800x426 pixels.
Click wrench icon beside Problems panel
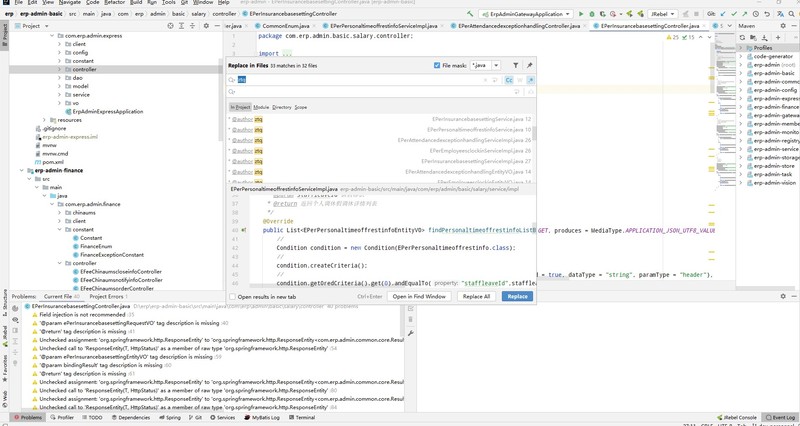pos(410,333)
